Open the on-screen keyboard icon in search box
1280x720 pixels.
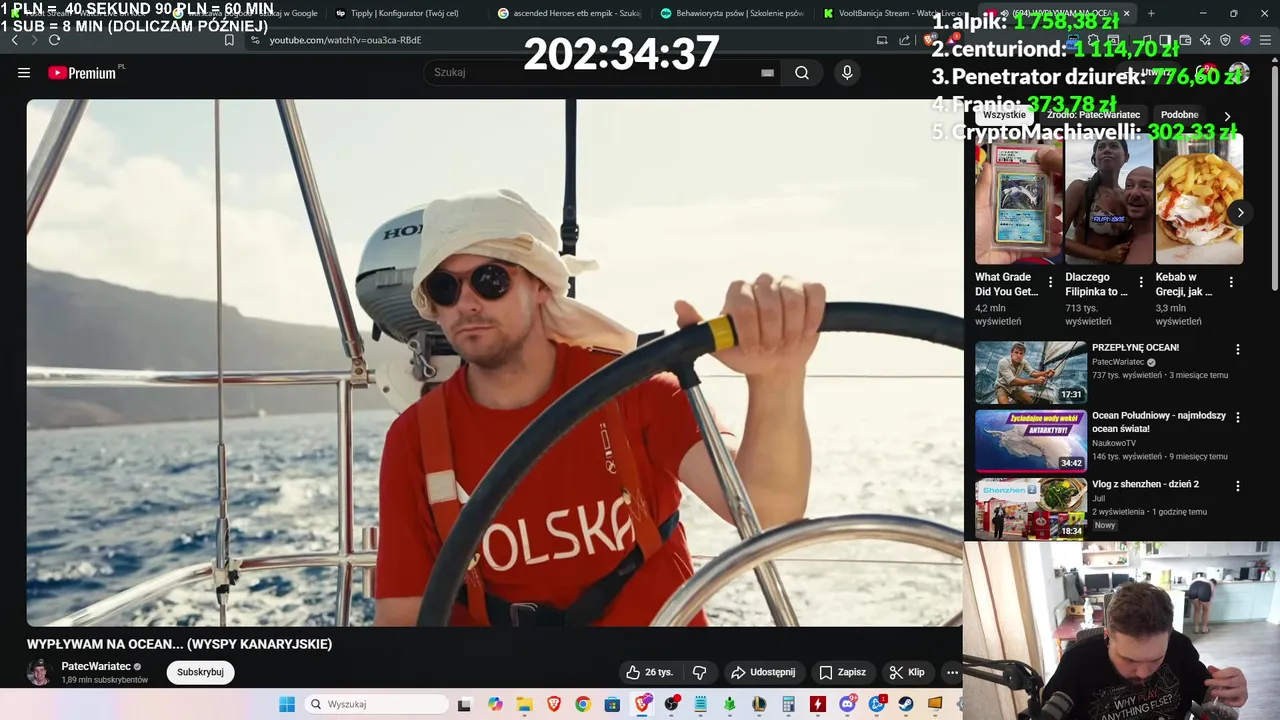[767, 73]
